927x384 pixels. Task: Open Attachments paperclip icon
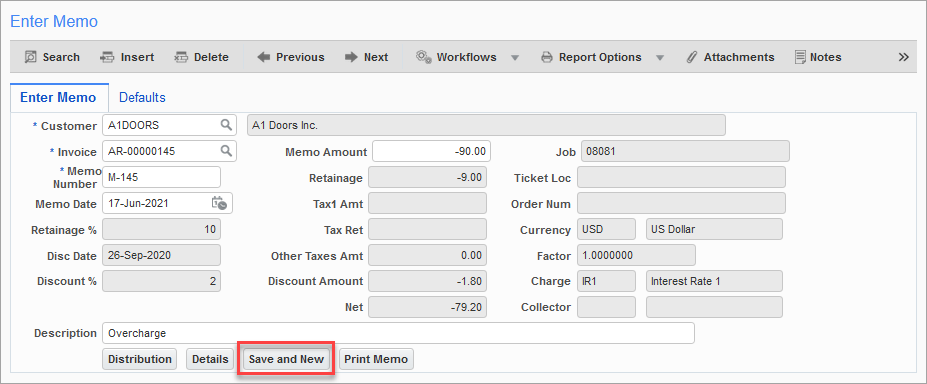[x=691, y=57]
